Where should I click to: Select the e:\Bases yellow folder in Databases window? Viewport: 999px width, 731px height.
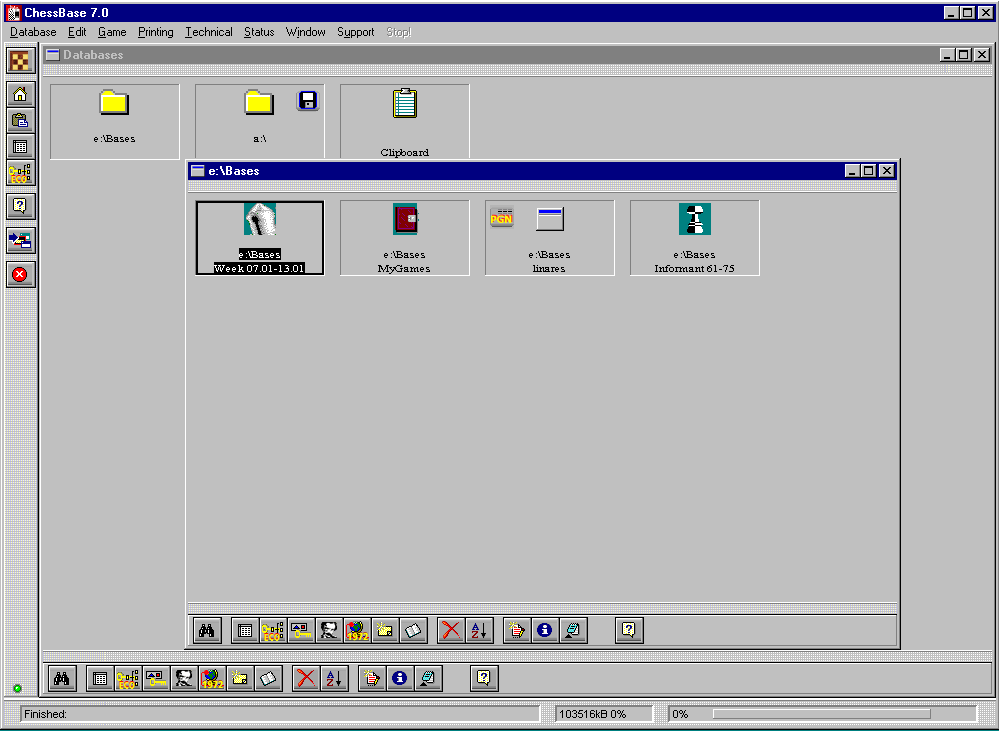click(x=115, y=103)
